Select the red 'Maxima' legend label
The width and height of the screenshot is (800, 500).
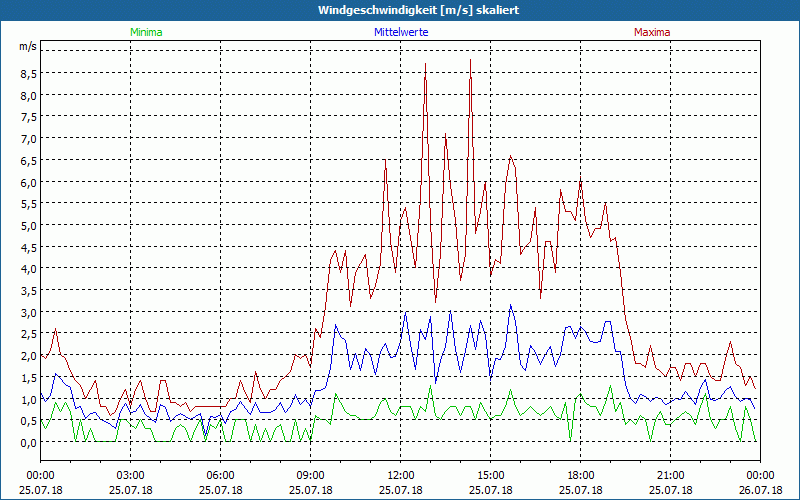pos(652,32)
